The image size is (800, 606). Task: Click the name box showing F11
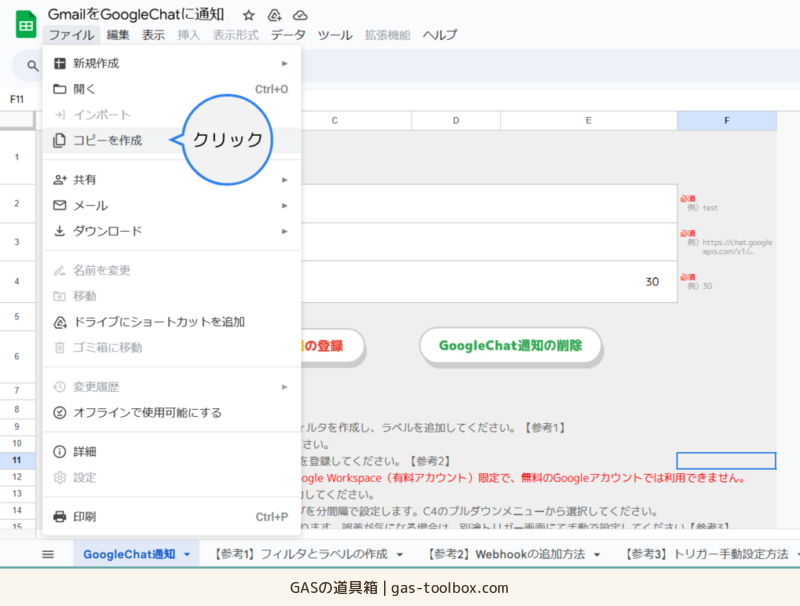tap(17, 99)
